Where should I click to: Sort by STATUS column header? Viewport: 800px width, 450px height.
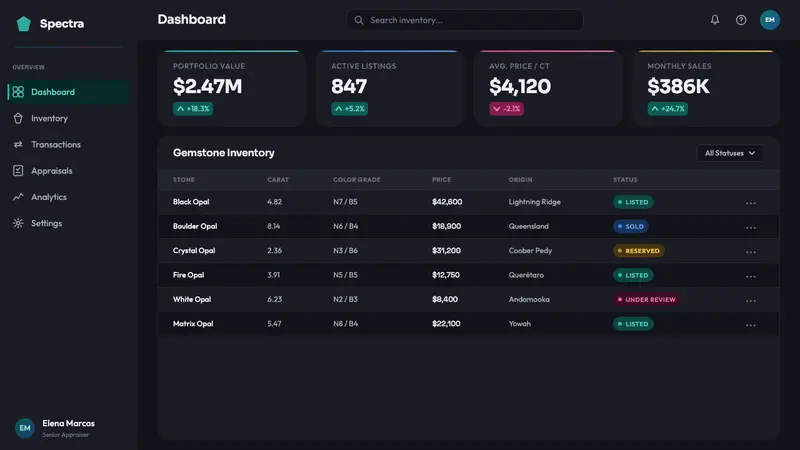tap(625, 180)
